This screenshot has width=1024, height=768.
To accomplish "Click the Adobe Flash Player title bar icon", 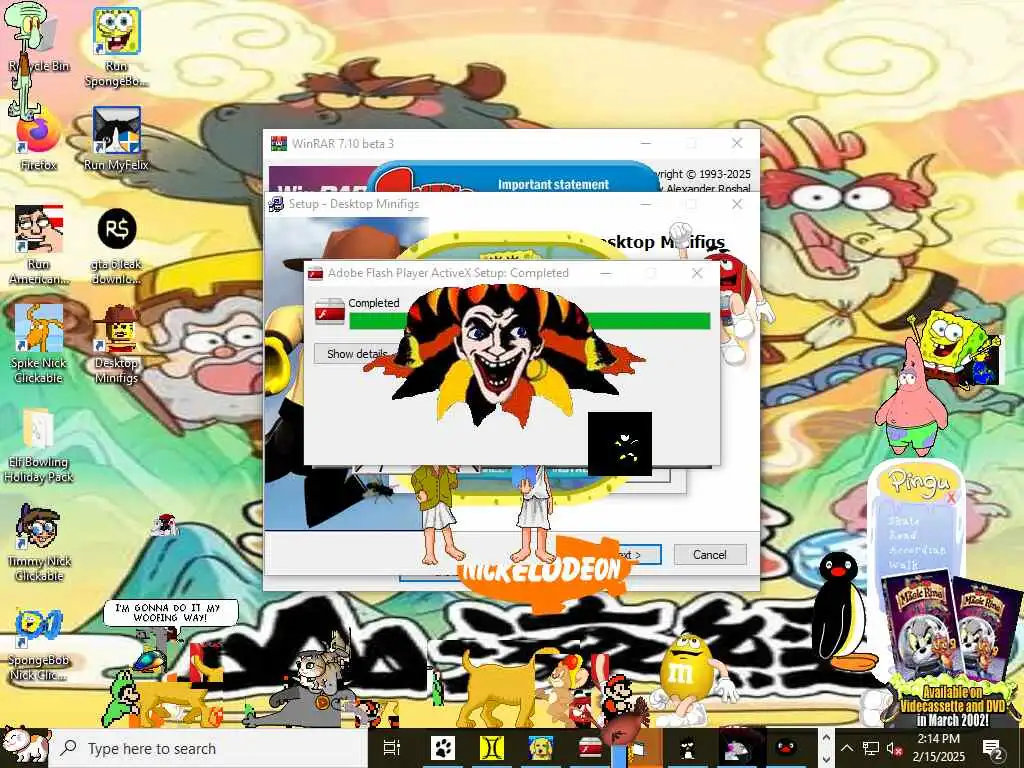I will 315,273.
